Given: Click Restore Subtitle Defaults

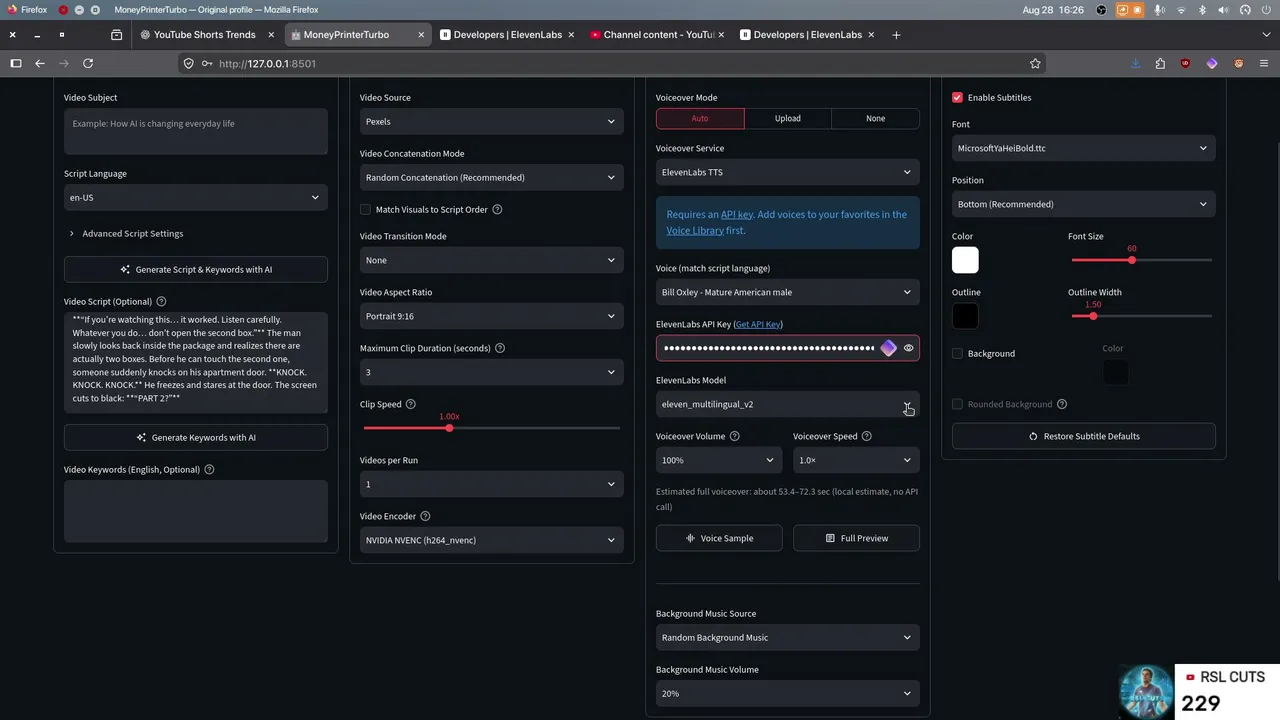Looking at the screenshot, I should pyautogui.click(x=1084, y=436).
